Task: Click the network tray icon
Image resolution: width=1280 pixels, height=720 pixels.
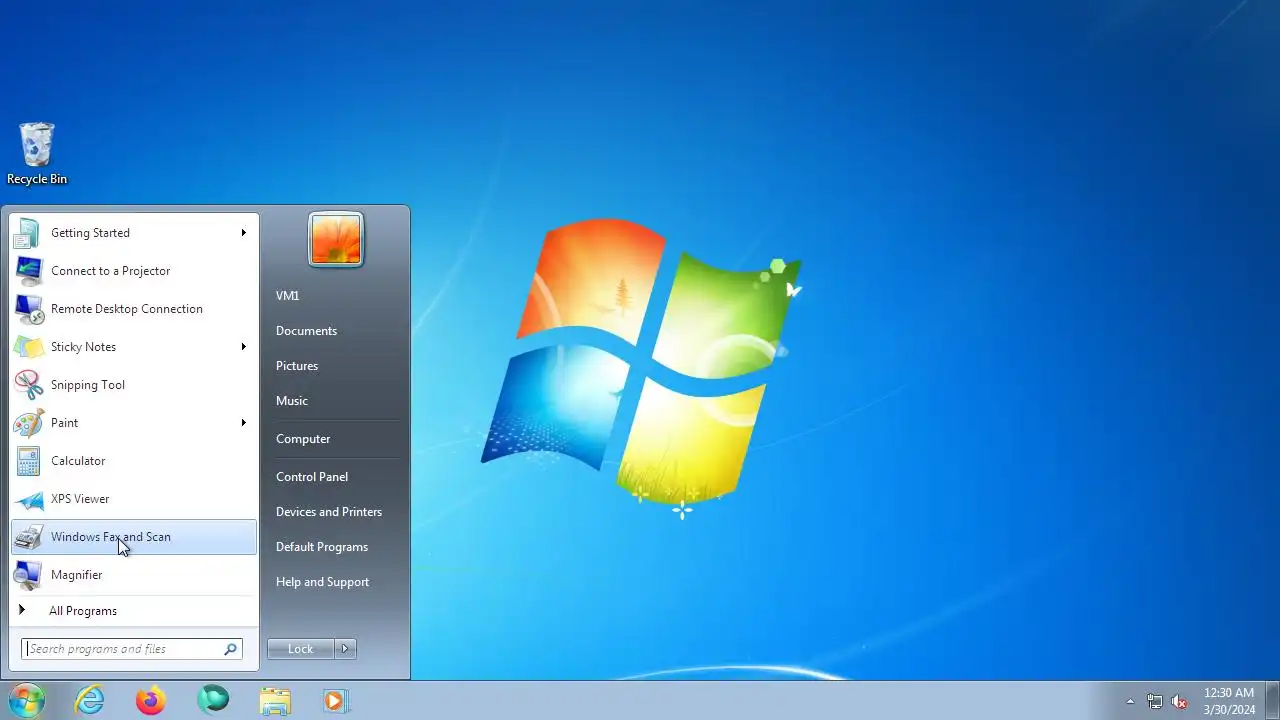Action: 1155,701
